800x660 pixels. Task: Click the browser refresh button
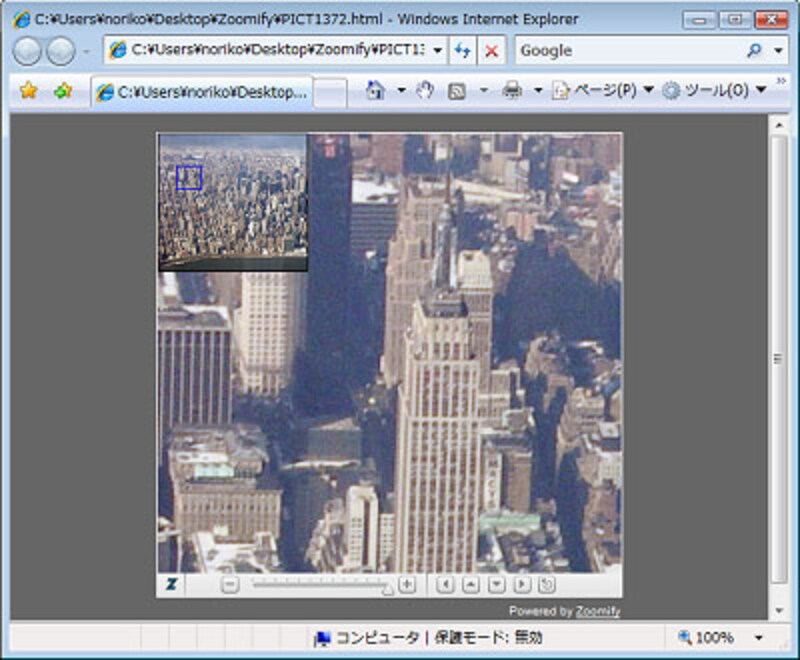coord(462,50)
